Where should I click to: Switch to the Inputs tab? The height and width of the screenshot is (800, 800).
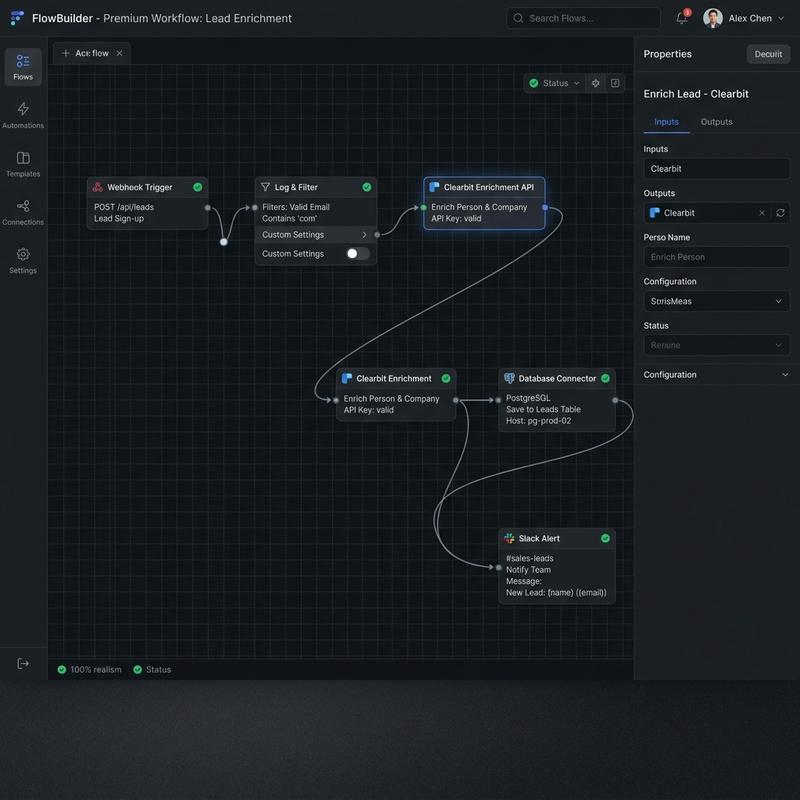click(666, 122)
